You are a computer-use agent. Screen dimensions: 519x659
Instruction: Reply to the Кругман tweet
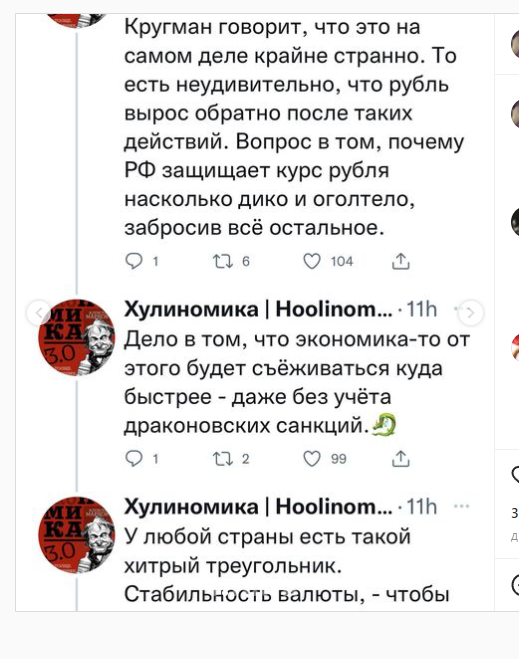134,261
